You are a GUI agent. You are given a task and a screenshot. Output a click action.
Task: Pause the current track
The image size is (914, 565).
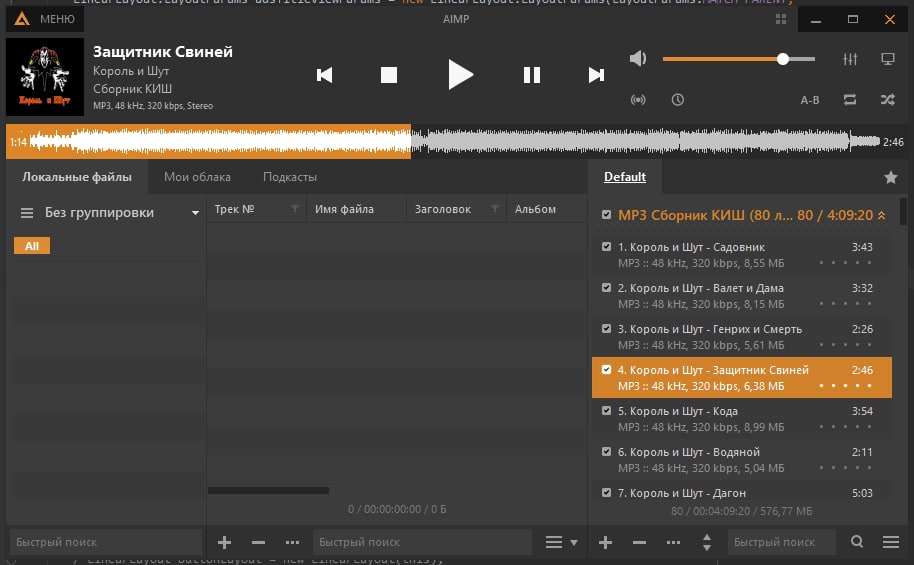pos(532,75)
